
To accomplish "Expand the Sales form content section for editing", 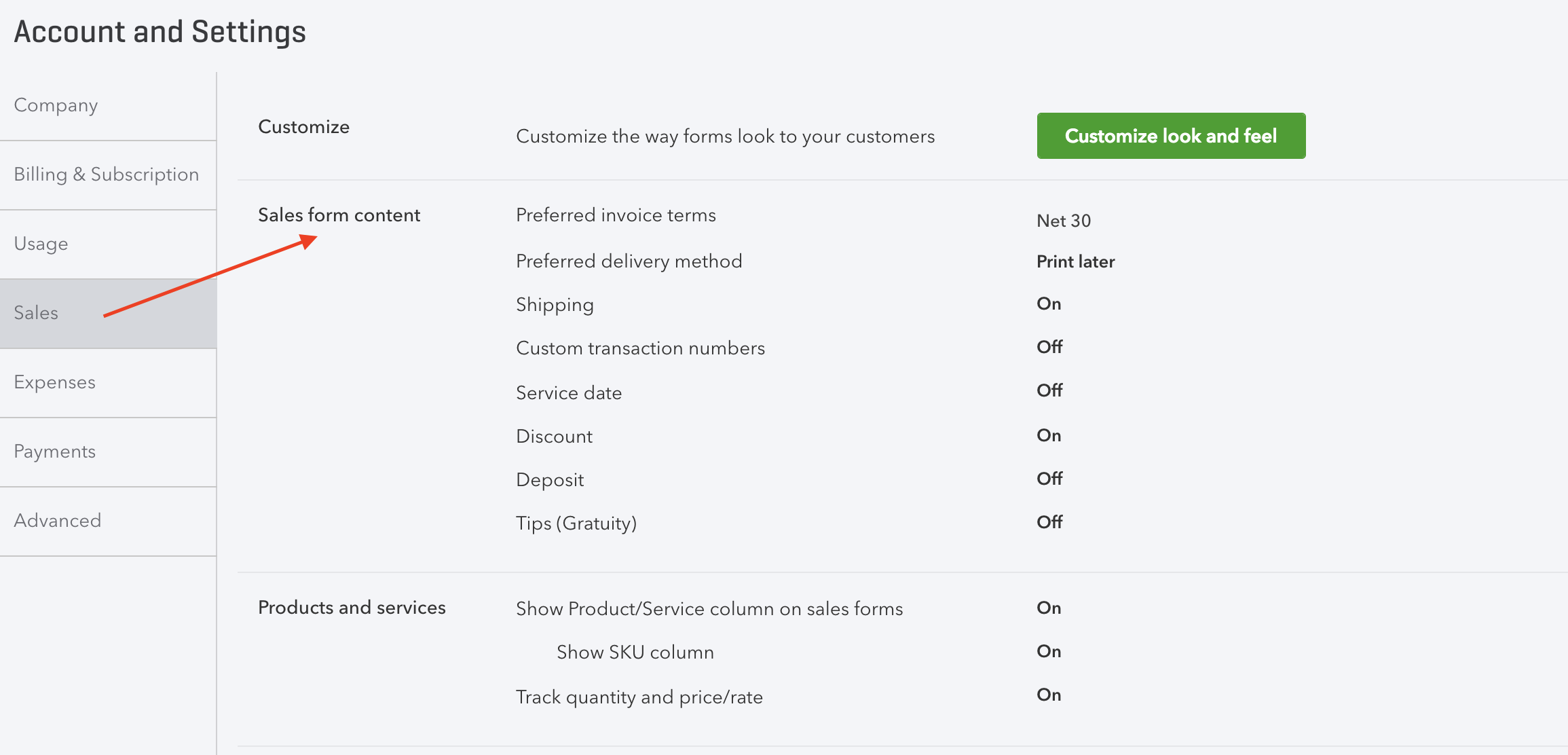I will (339, 215).
